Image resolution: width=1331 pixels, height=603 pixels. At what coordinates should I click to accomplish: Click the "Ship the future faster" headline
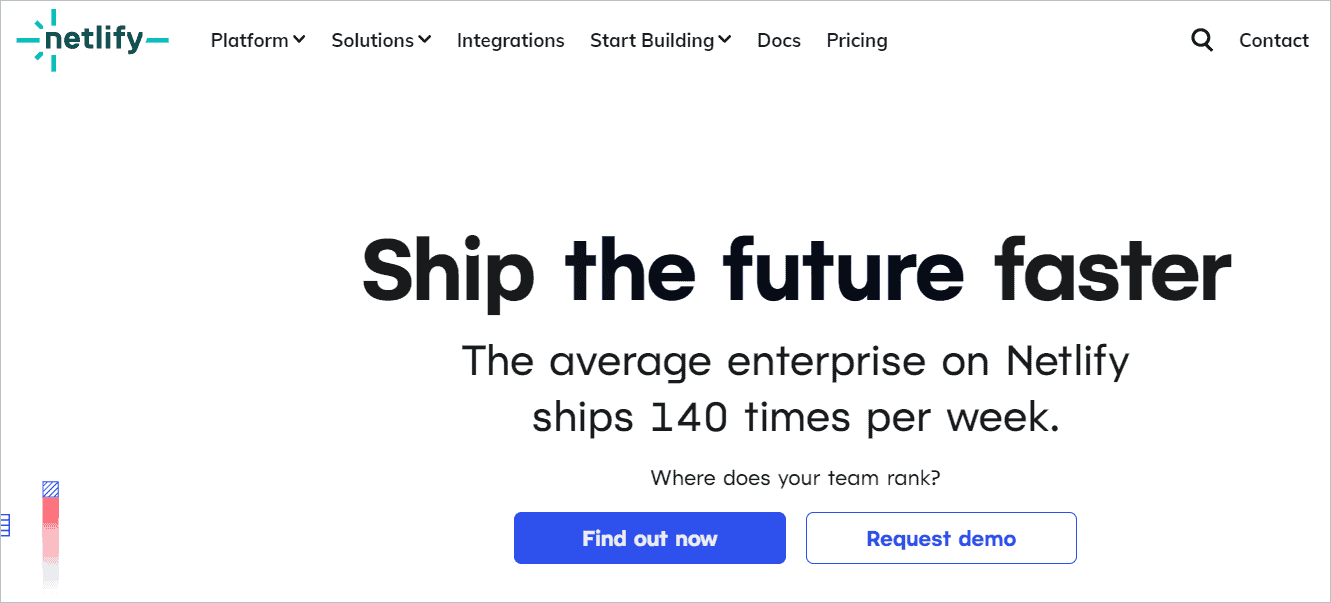[x=795, y=270]
